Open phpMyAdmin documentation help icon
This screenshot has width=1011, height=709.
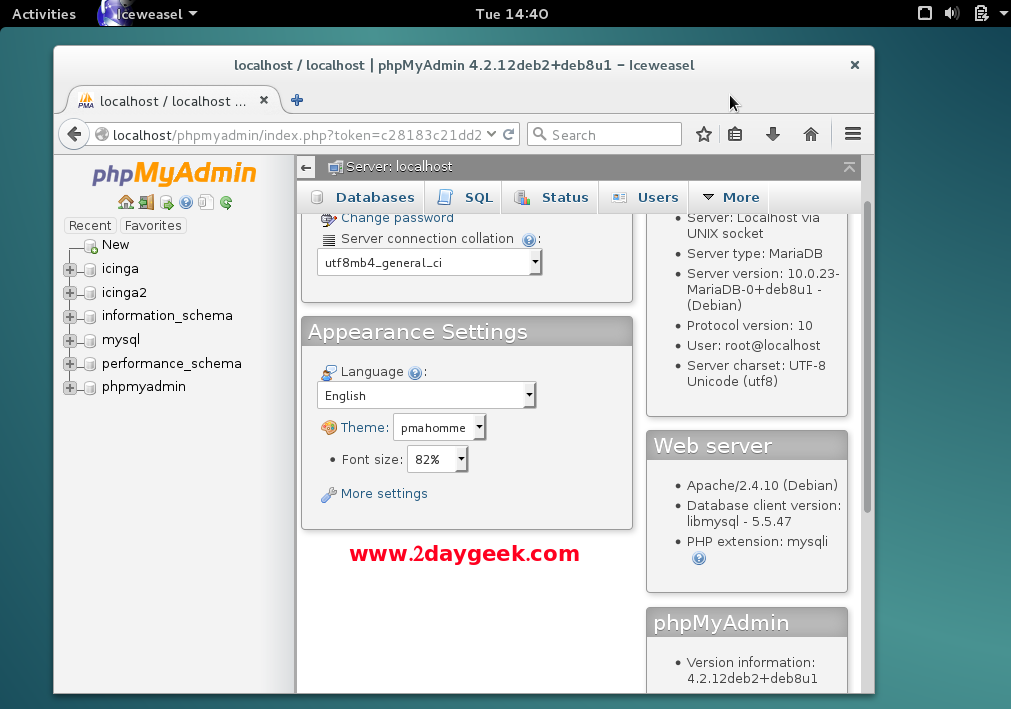pyautogui.click(x=186, y=203)
